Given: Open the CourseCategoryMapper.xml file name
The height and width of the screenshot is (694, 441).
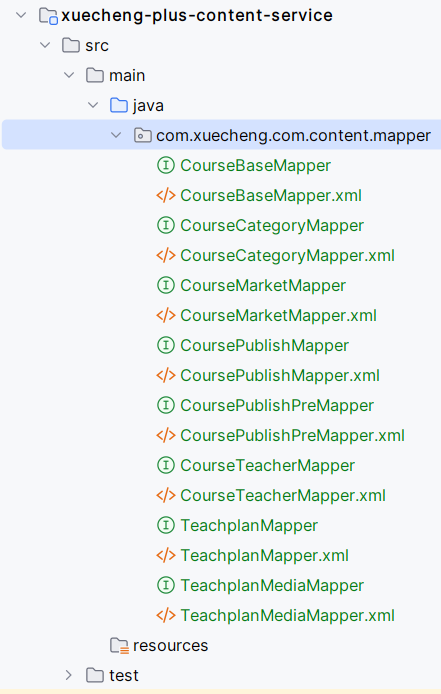Looking at the screenshot, I should click(x=287, y=256).
